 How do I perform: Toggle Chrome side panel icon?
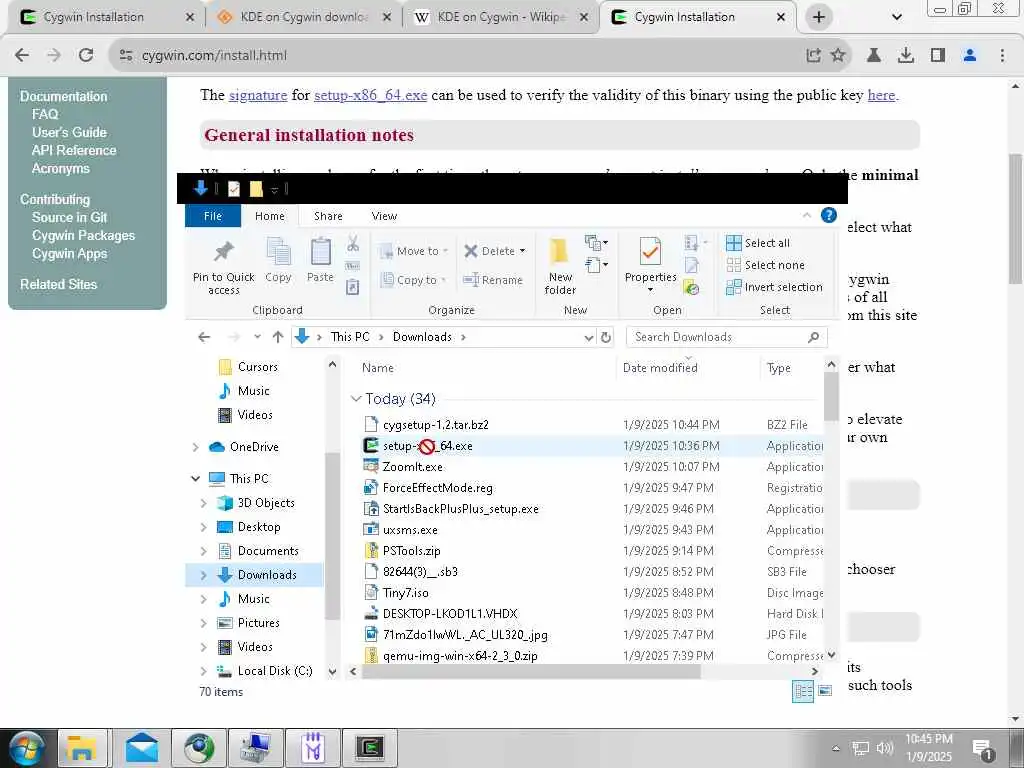(938, 56)
